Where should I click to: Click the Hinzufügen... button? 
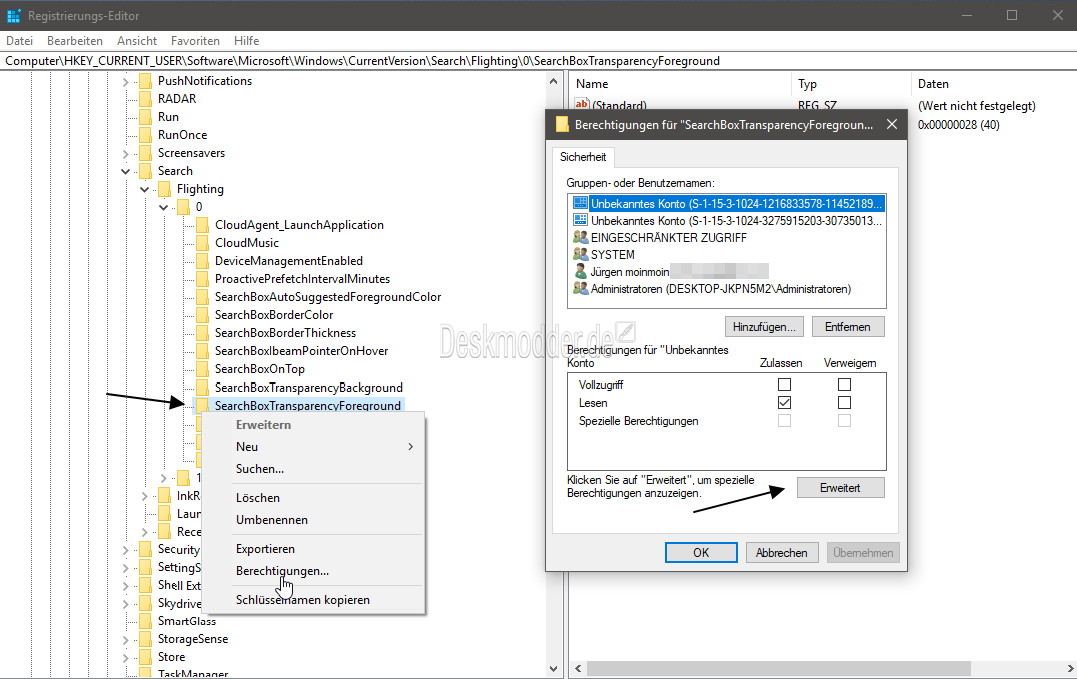pos(764,327)
